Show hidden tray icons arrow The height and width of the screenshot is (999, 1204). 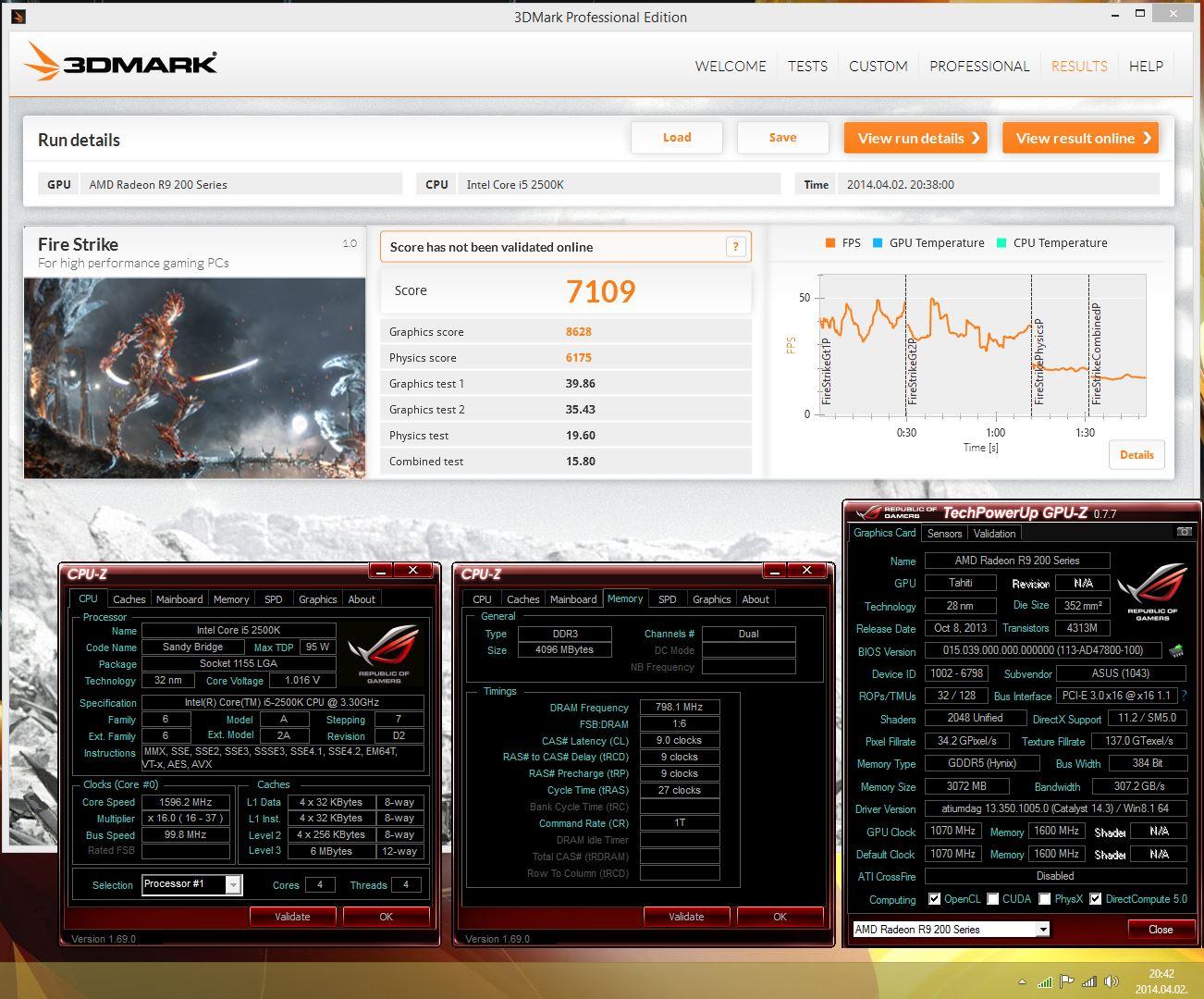coord(1022,982)
